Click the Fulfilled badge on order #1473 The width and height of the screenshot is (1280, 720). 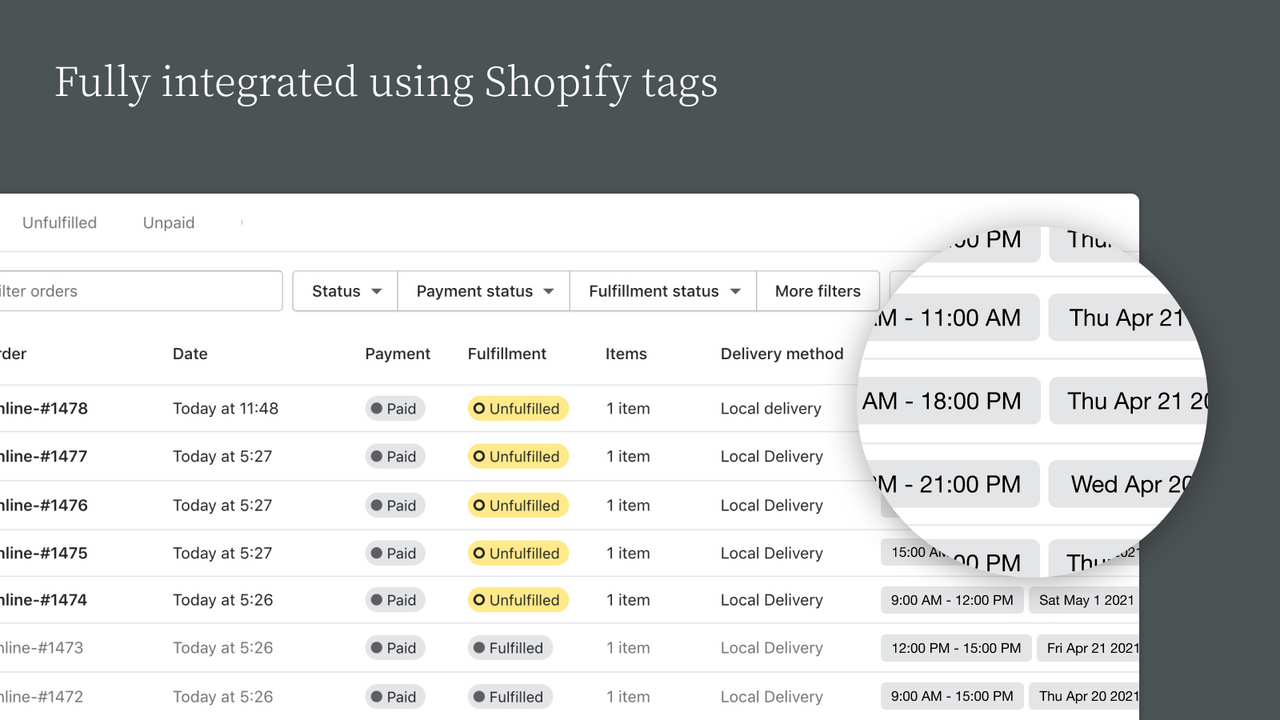tap(508, 648)
